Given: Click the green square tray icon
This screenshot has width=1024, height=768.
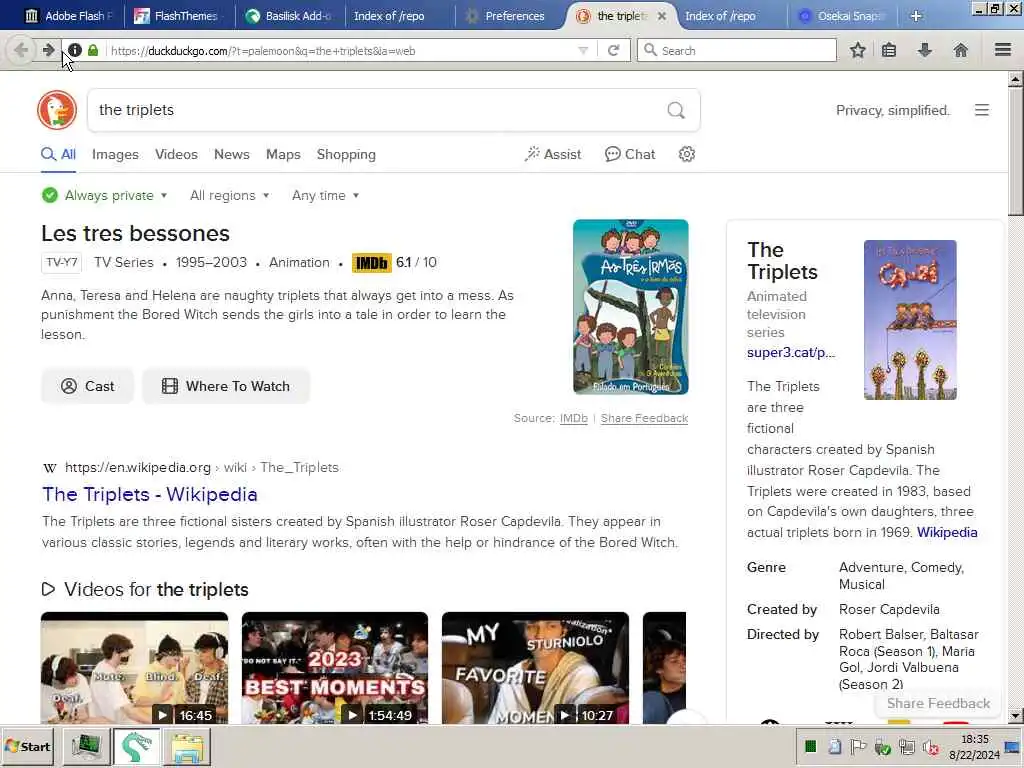Looking at the screenshot, I should click(810, 746).
